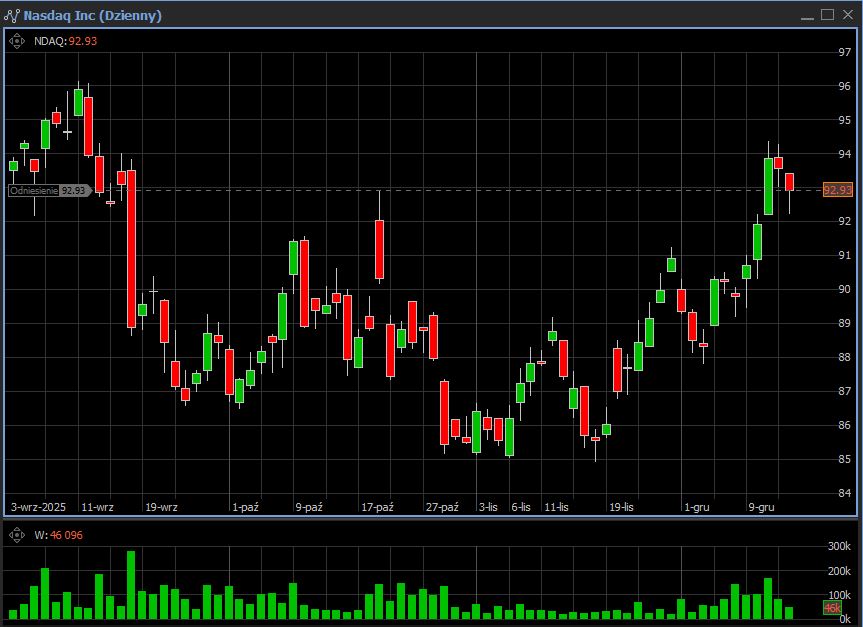Click the 11-lis date on the time axis
The width and height of the screenshot is (863, 627).
coord(556,507)
